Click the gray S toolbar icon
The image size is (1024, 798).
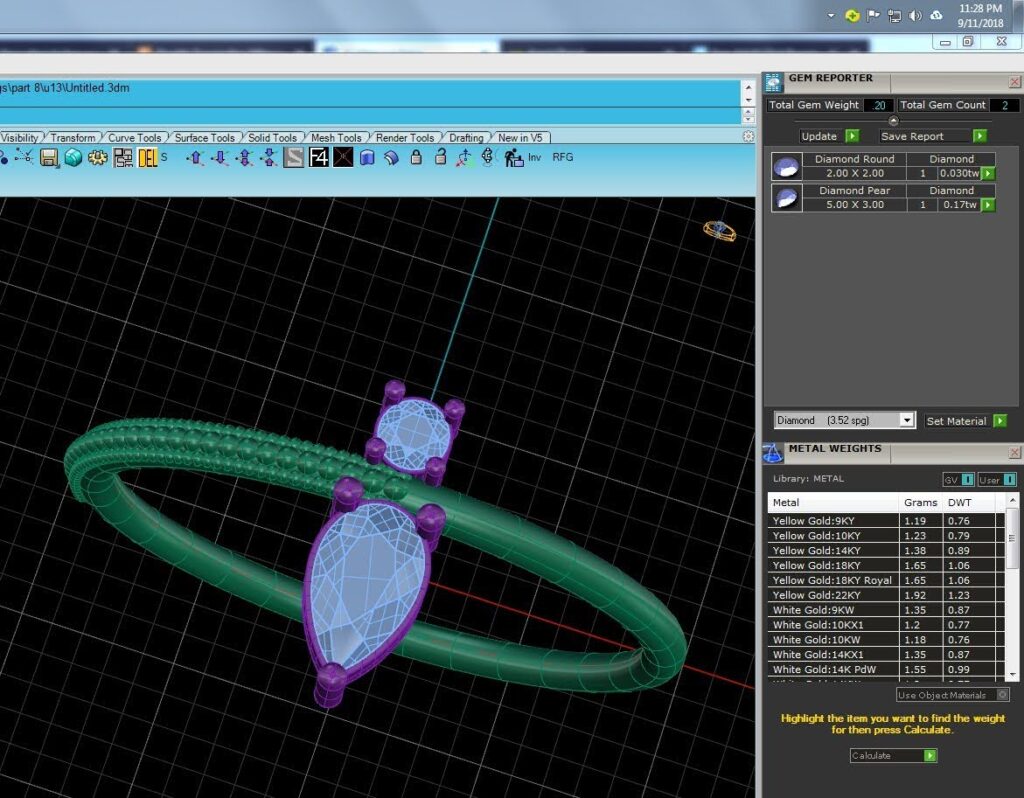coord(294,157)
